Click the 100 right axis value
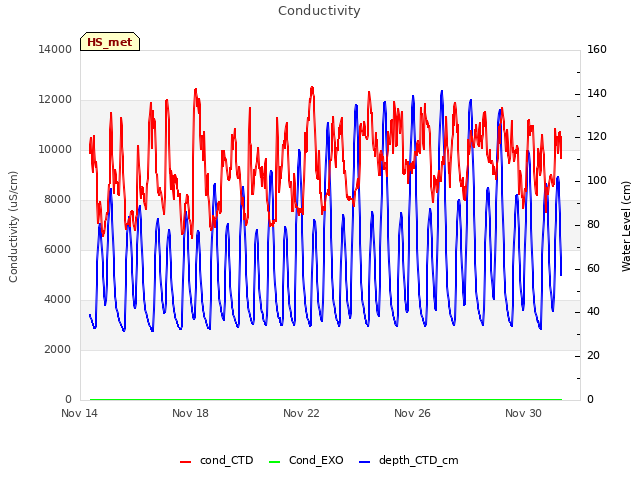Image resolution: width=640 pixels, height=480 pixels. [x=597, y=181]
